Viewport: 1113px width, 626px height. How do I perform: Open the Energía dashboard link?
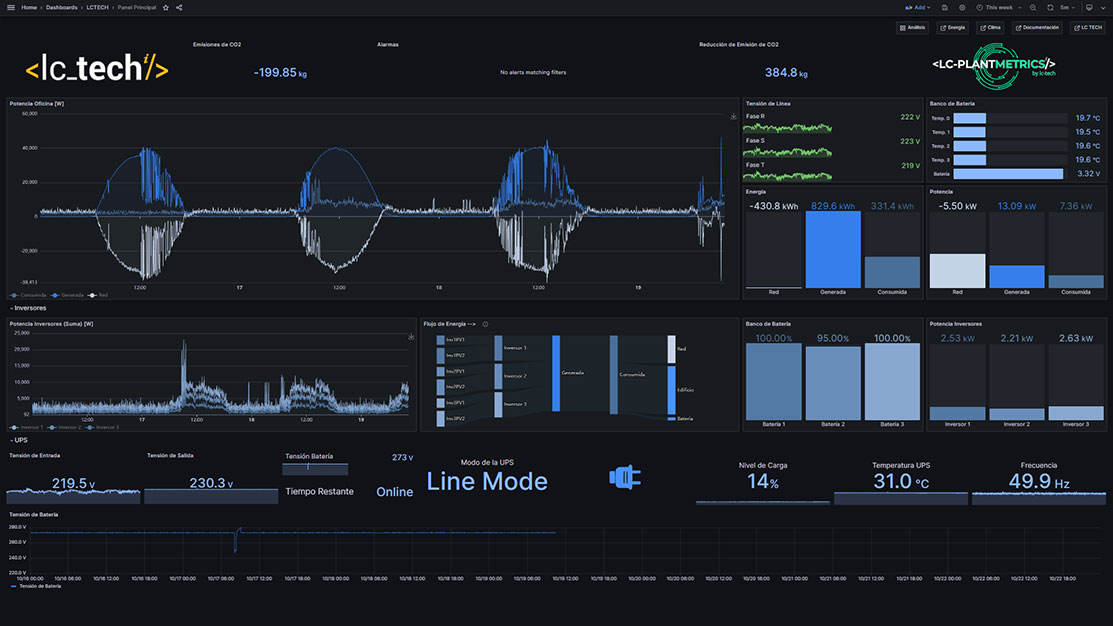(952, 28)
